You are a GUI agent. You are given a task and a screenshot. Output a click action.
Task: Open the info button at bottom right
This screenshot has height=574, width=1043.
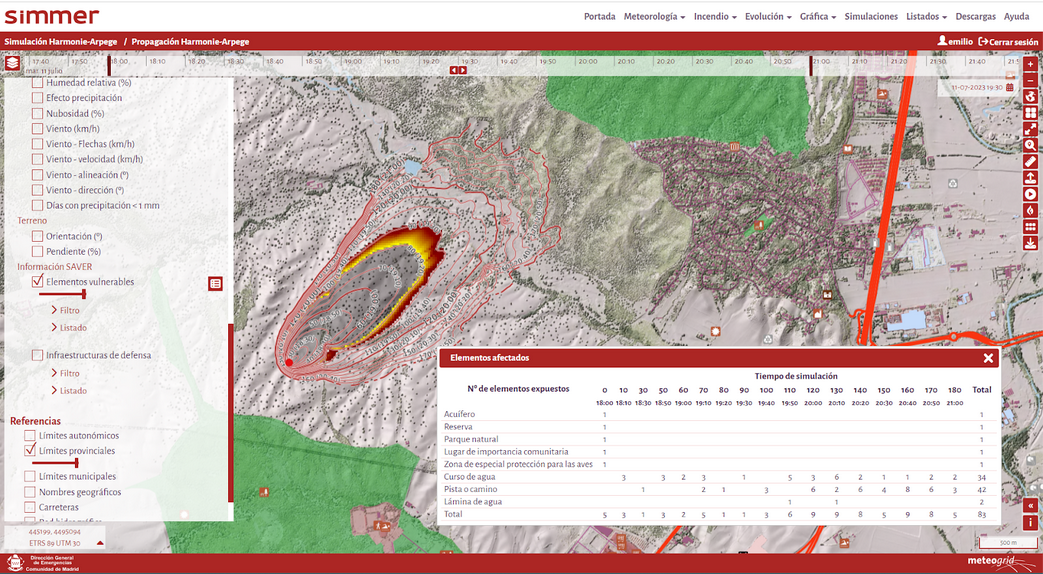click(x=1030, y=521)
